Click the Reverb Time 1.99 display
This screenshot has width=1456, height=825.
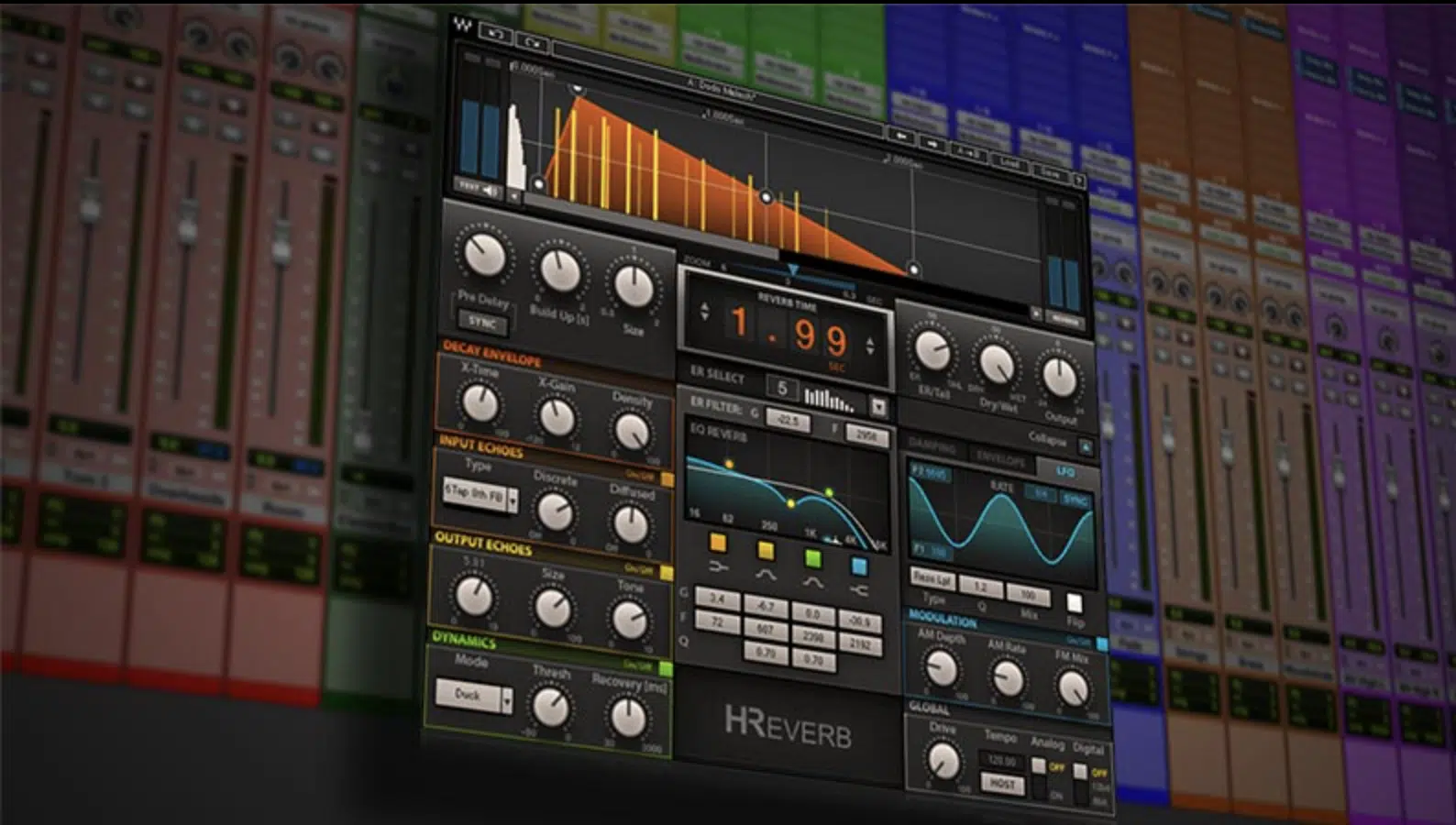(x=789, y=331)
